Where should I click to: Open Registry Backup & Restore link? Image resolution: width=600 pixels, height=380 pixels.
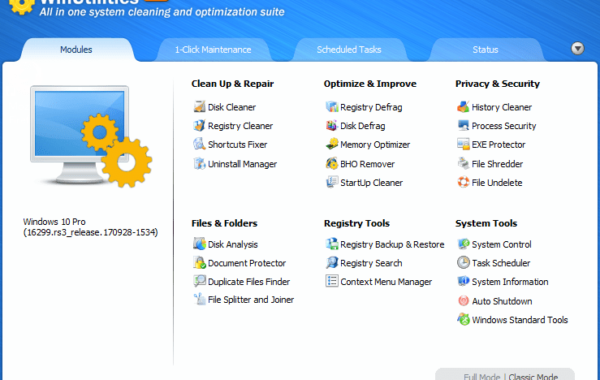[392, 245]
